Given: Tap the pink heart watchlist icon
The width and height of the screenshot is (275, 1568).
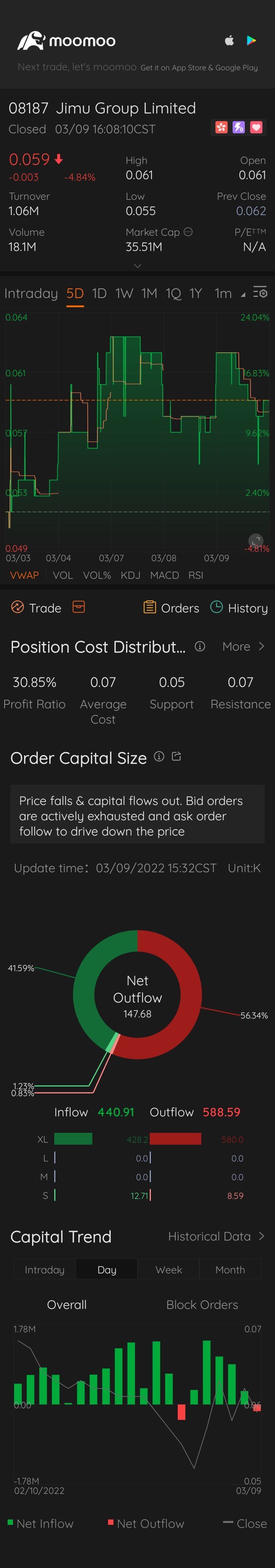Looking at the screenshot, I should 256,127.
